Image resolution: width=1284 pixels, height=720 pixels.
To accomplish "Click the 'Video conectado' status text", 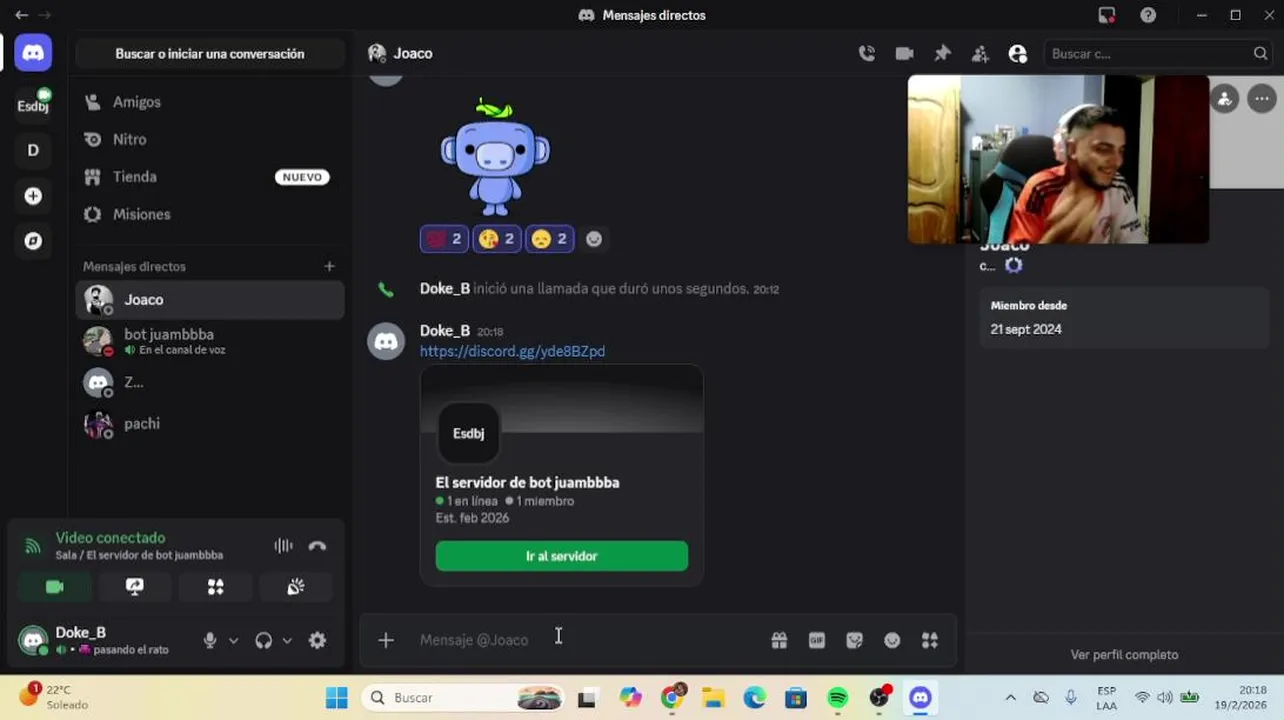I will point(110,538).
